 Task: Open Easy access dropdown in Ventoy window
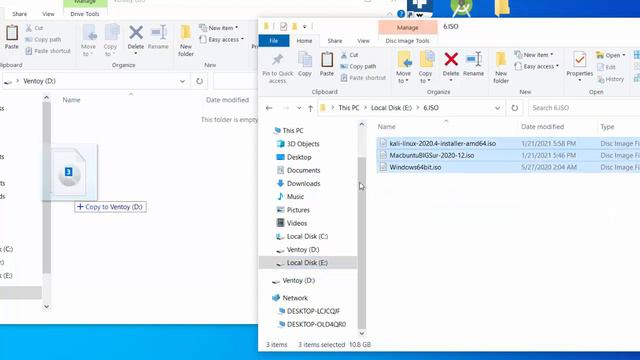point(222,39)
